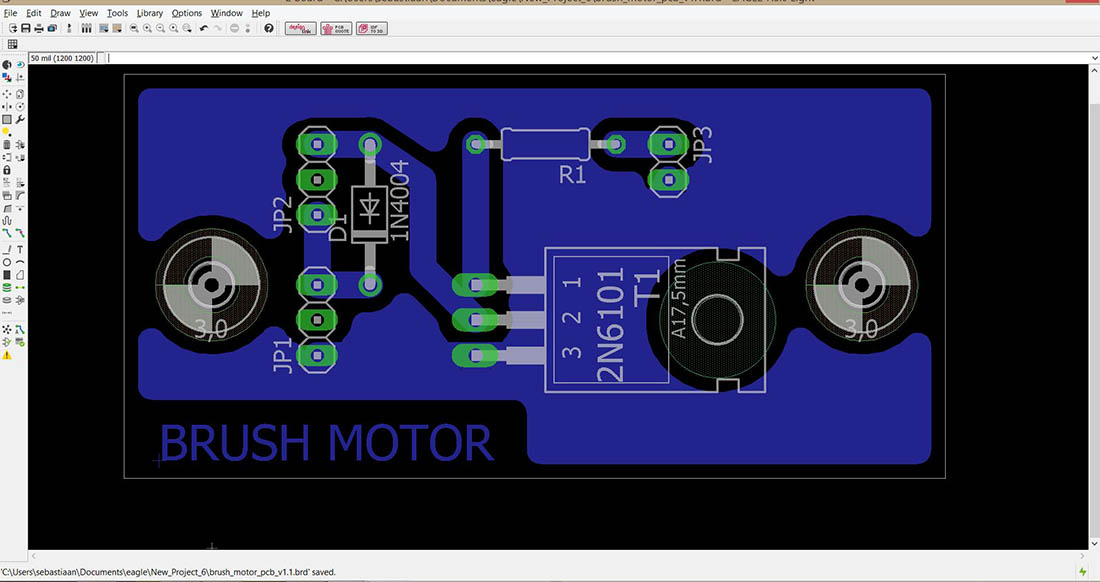1100x582 pixels.
Task: Select the Delete trash can tool
Action: coord(7,144)
